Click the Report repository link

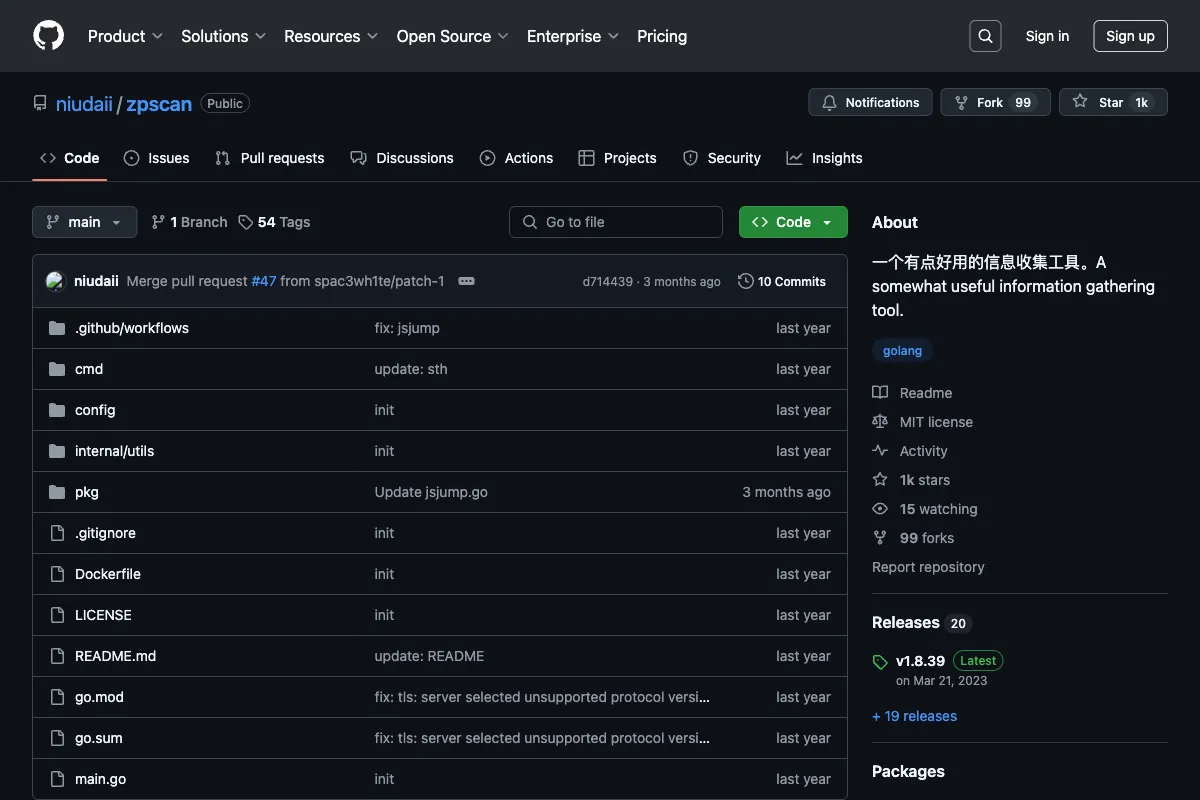tap(928, 567)
